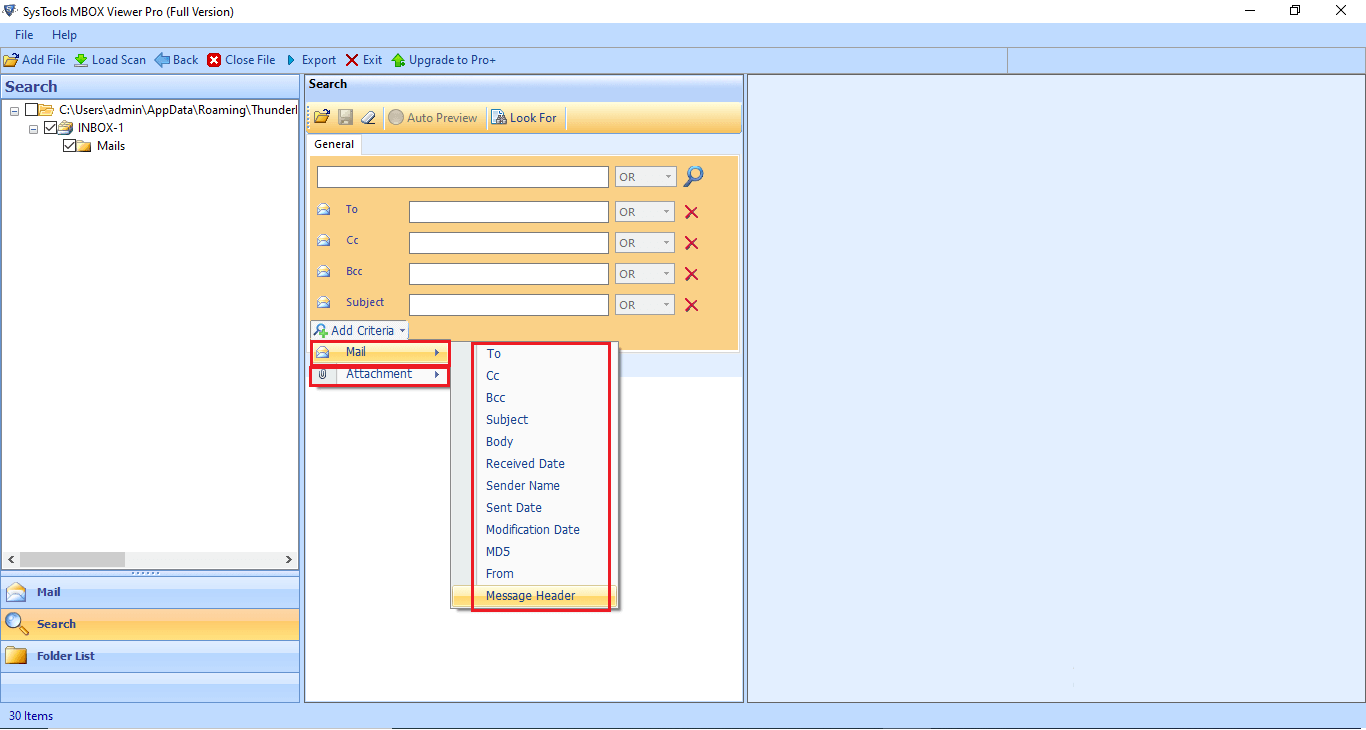Screen dimensions: 1366x730
Task: Click the Bcc input field
Action: [509, 274]
